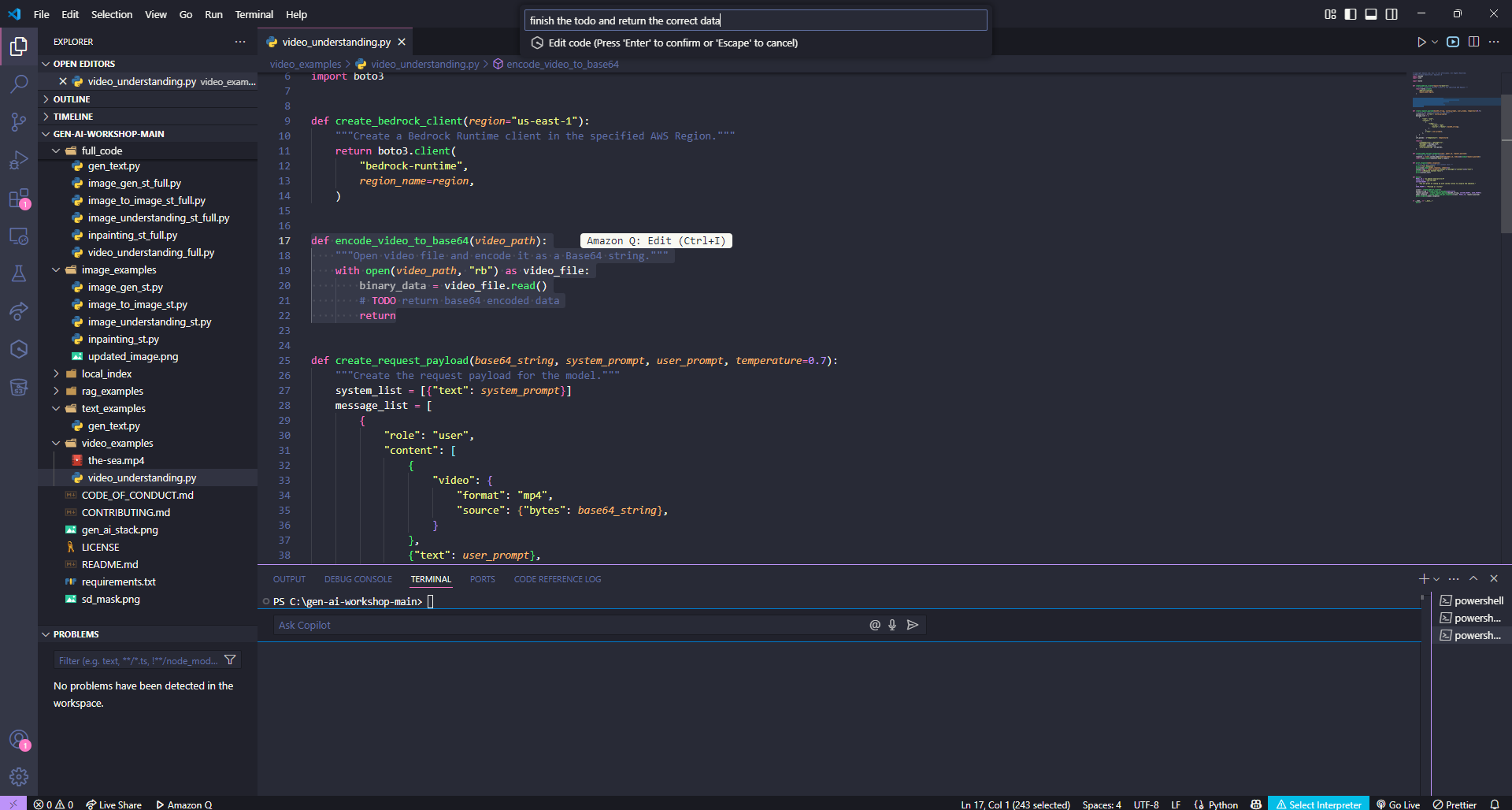Open Amazon Q hexagon view

pyautogui.click(x=19, y=349)
